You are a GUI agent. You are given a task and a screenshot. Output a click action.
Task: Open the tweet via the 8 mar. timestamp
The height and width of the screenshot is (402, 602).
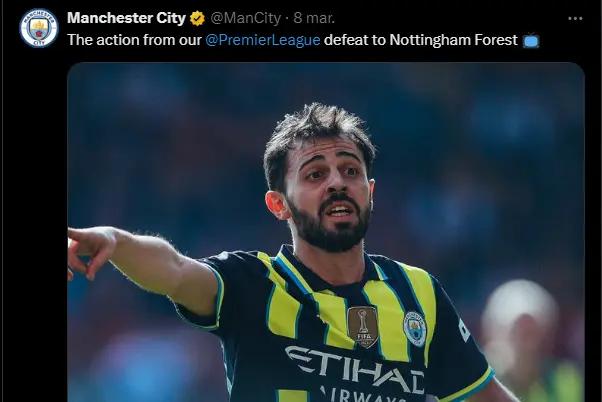(x=314, y=18)
